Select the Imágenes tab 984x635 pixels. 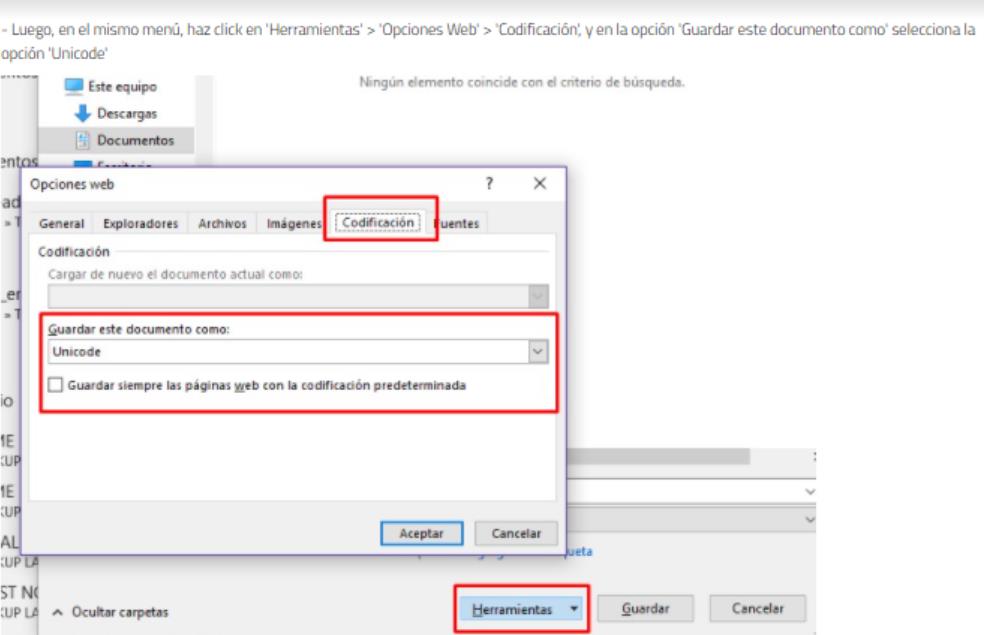[294, 223]
